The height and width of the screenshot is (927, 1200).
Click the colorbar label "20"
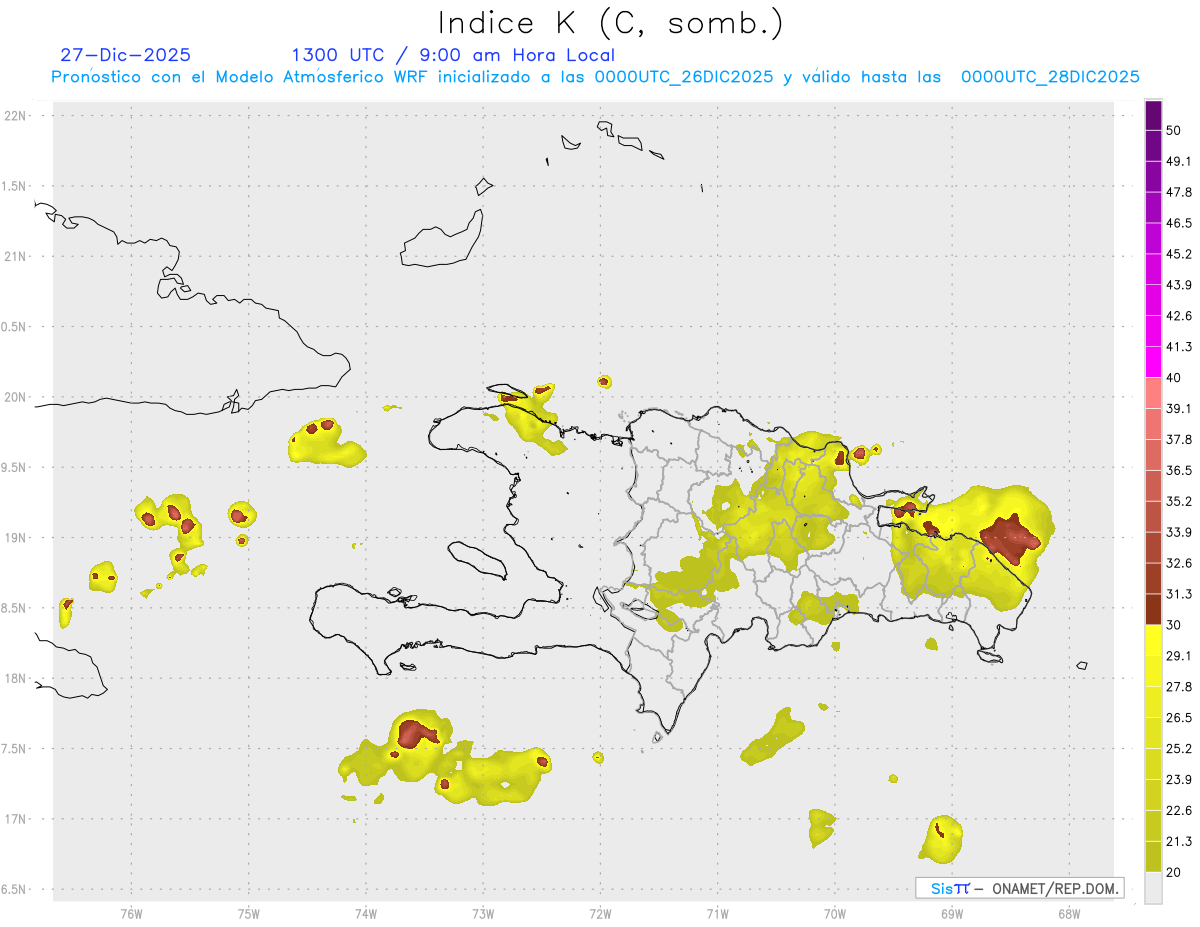(1174, 872)
